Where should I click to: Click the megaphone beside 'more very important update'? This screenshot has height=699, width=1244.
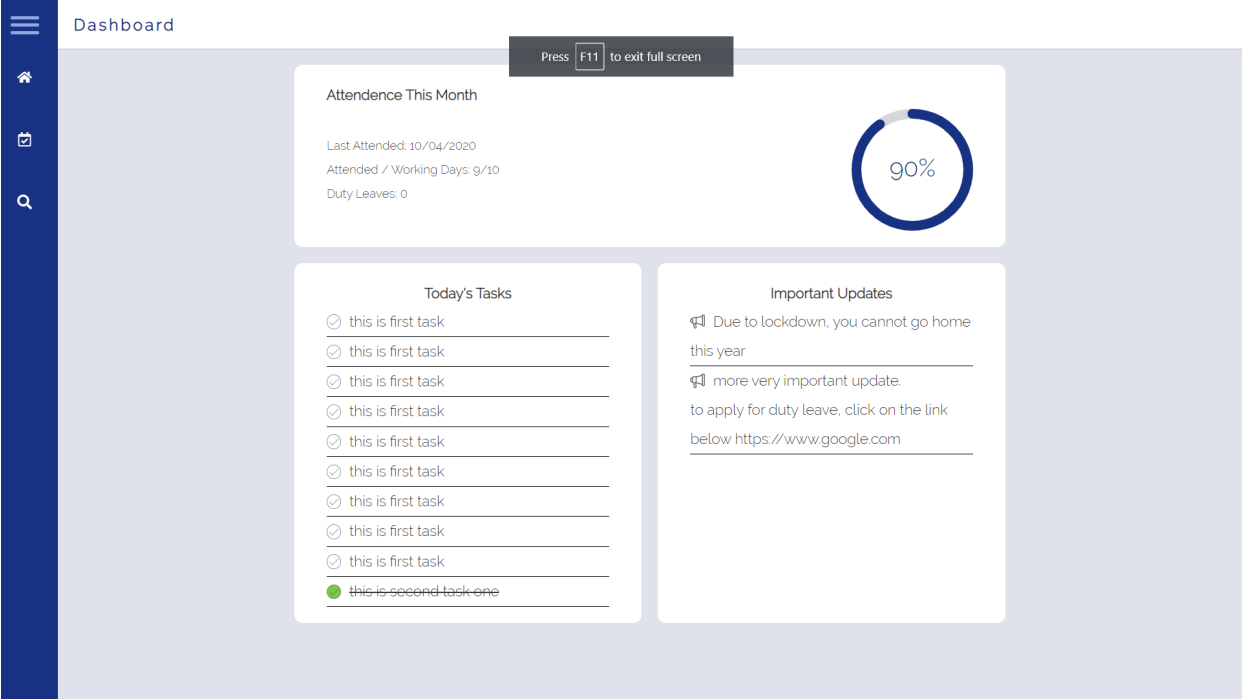click(696, 380)
